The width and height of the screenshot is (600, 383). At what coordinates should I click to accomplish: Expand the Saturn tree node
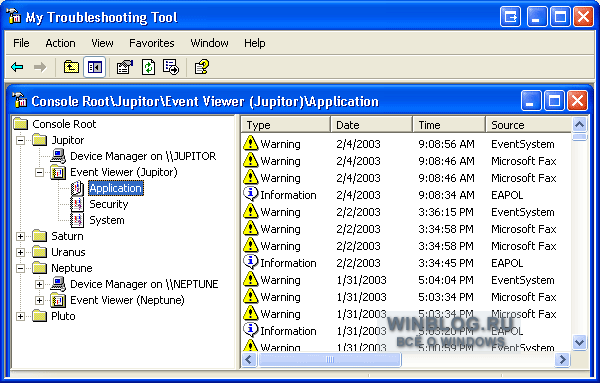click(x=20, y=236)
